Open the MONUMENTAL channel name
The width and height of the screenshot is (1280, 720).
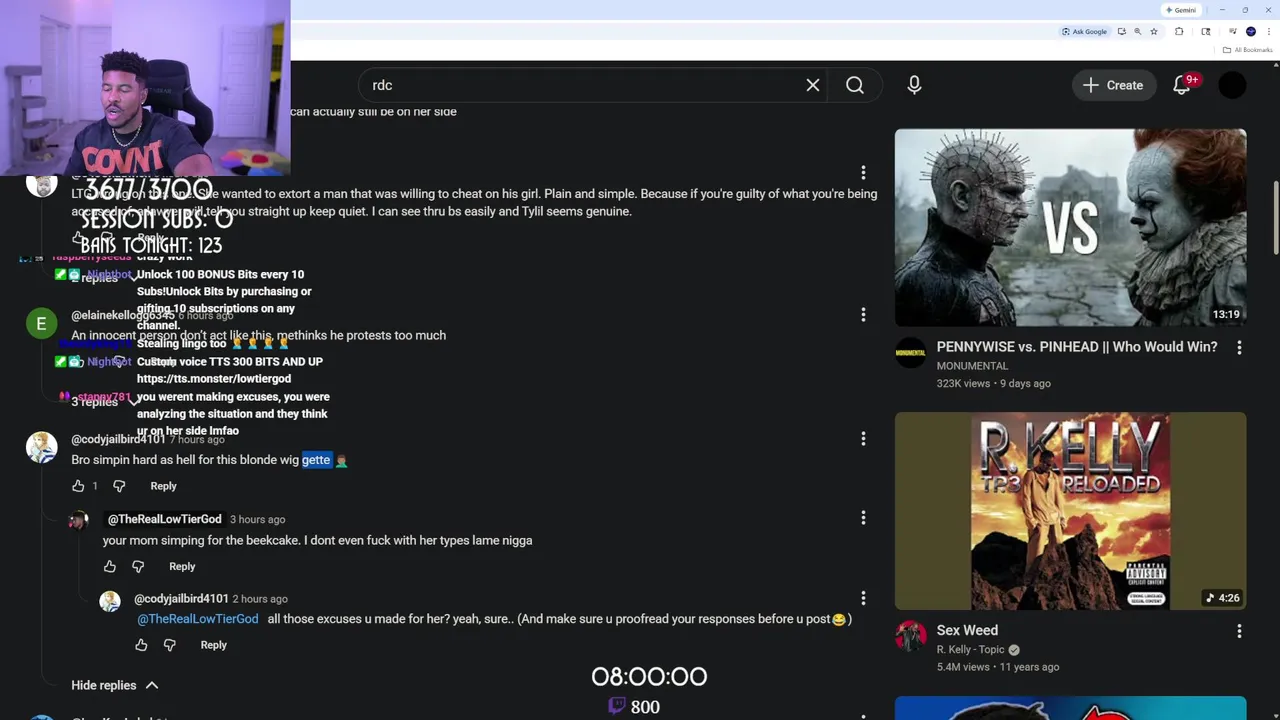point(972,366)
